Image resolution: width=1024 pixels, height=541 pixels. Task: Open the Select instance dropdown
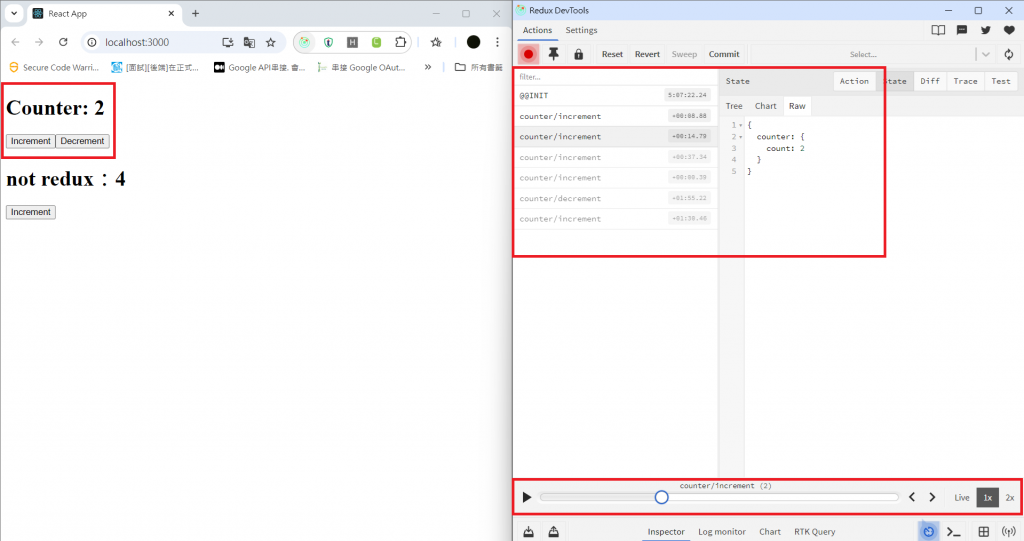coord(874,54)
